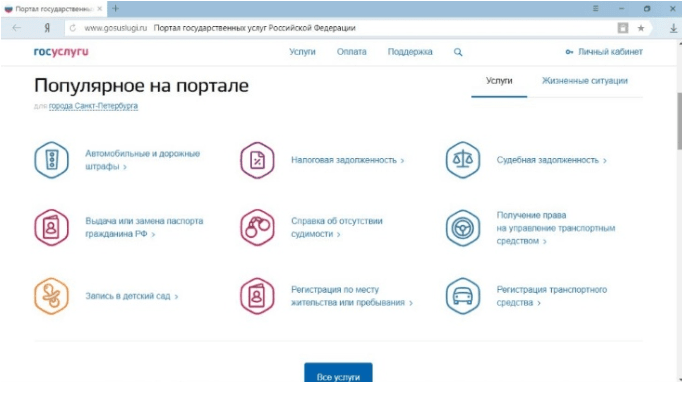
Task: Click the traffic light fines icon
Action: pyautogui.click(x=52, y=160)
